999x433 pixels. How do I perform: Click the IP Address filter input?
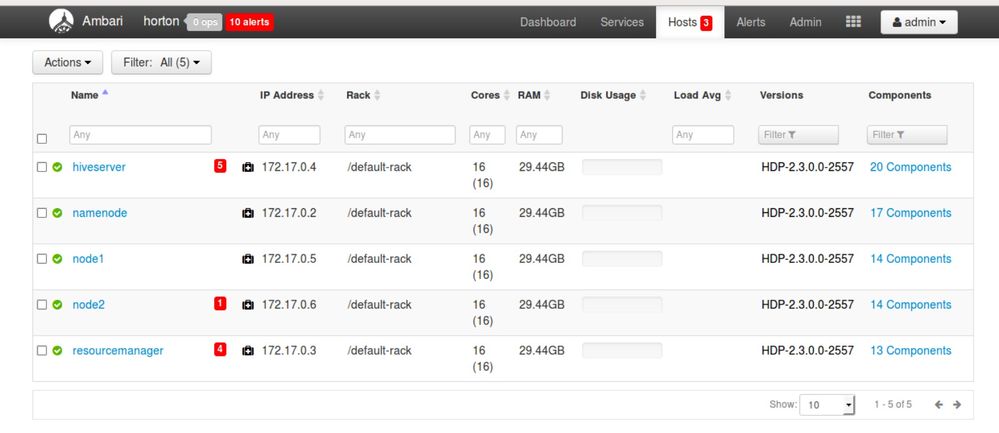tap(289, 135)
